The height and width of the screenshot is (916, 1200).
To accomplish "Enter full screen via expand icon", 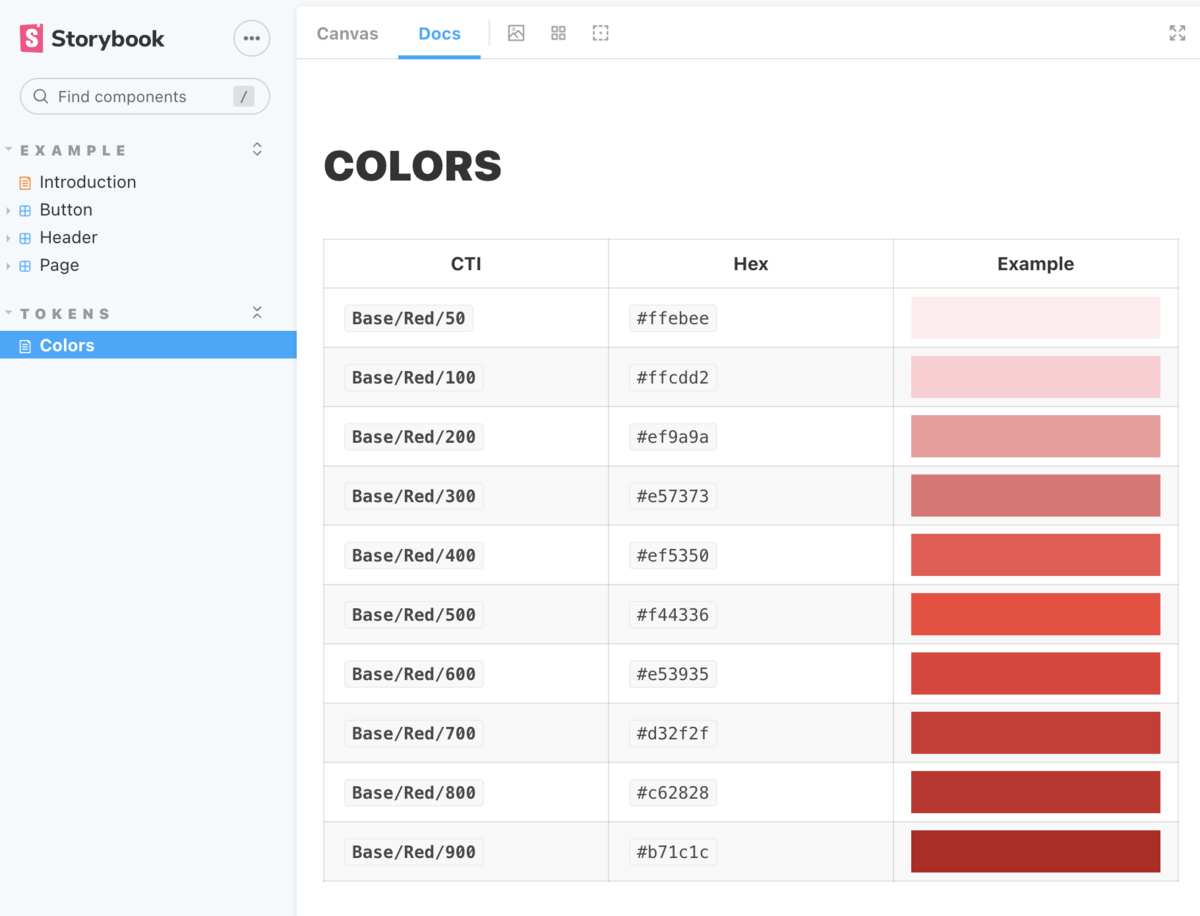I will point(1177,33).
